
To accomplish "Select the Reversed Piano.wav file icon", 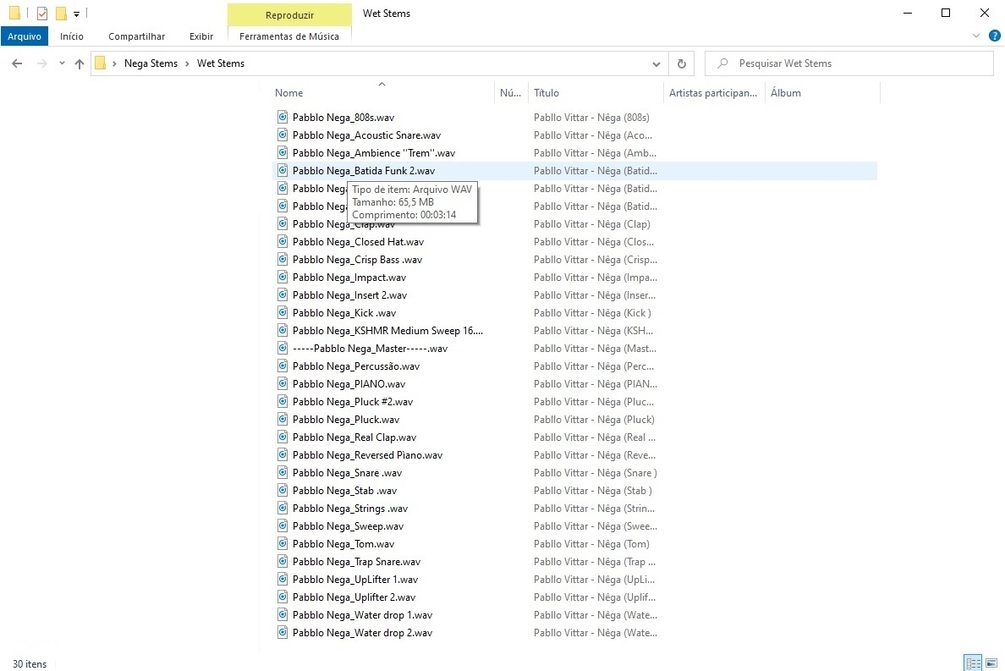I will pos(283,454).
